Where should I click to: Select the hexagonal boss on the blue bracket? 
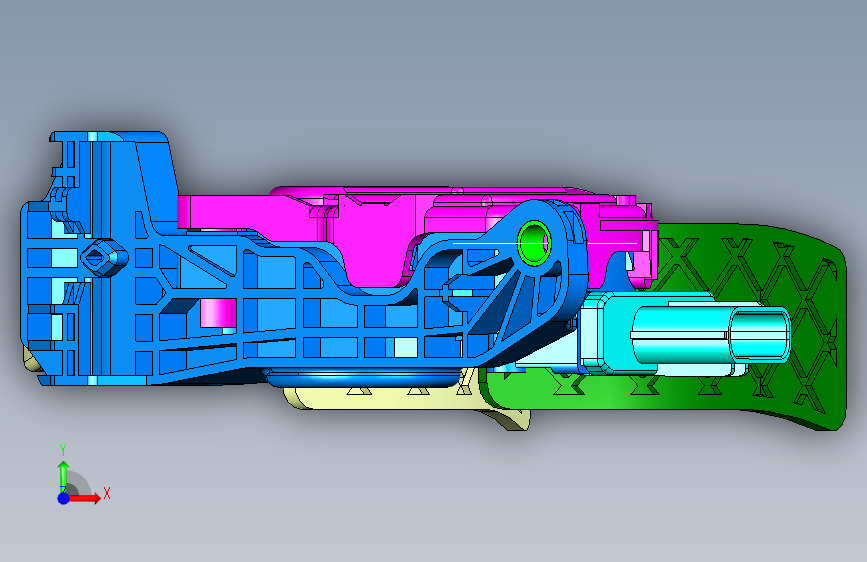(x=104, y=257)
